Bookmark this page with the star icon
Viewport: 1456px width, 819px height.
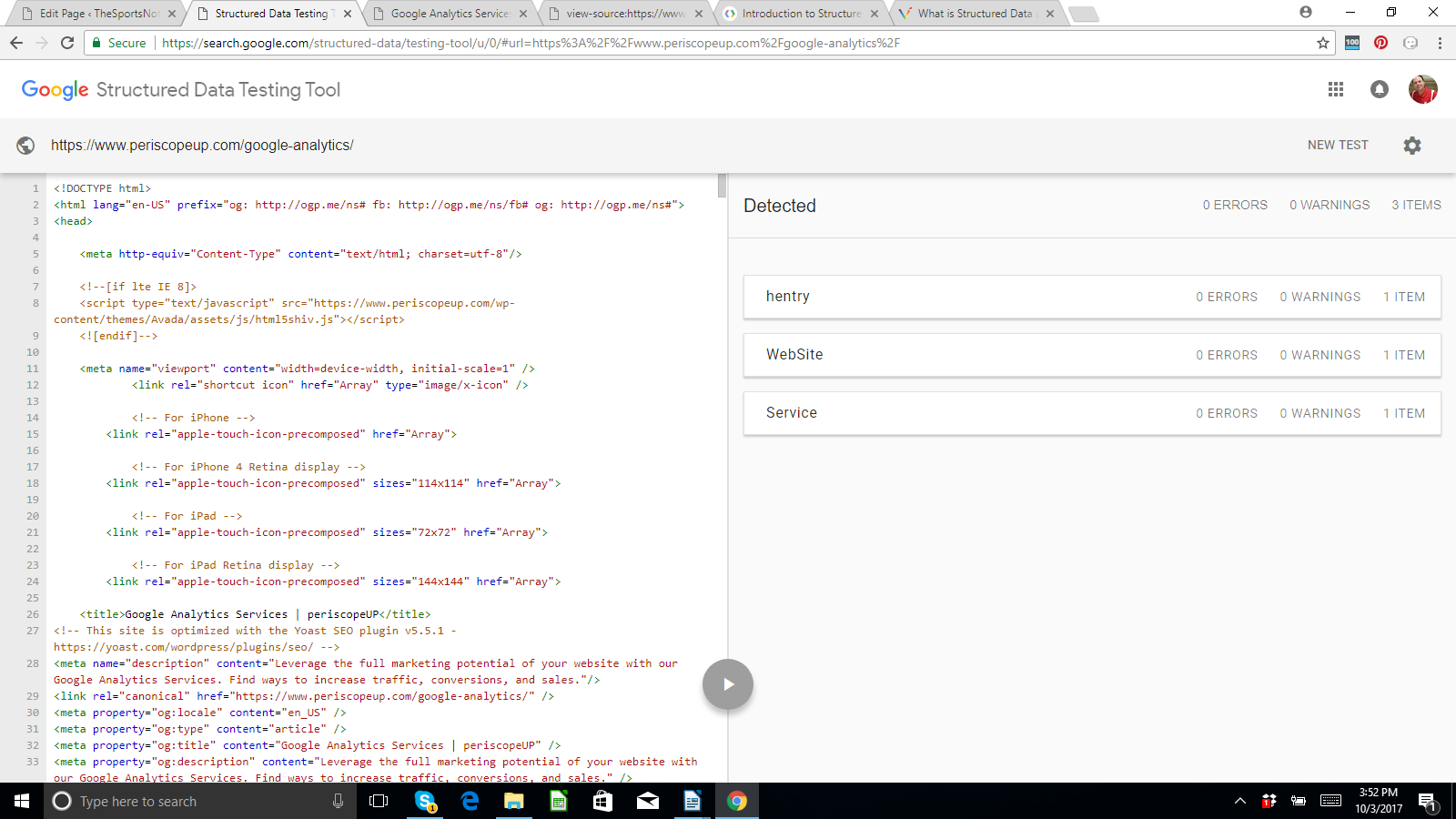[1323, 43]
